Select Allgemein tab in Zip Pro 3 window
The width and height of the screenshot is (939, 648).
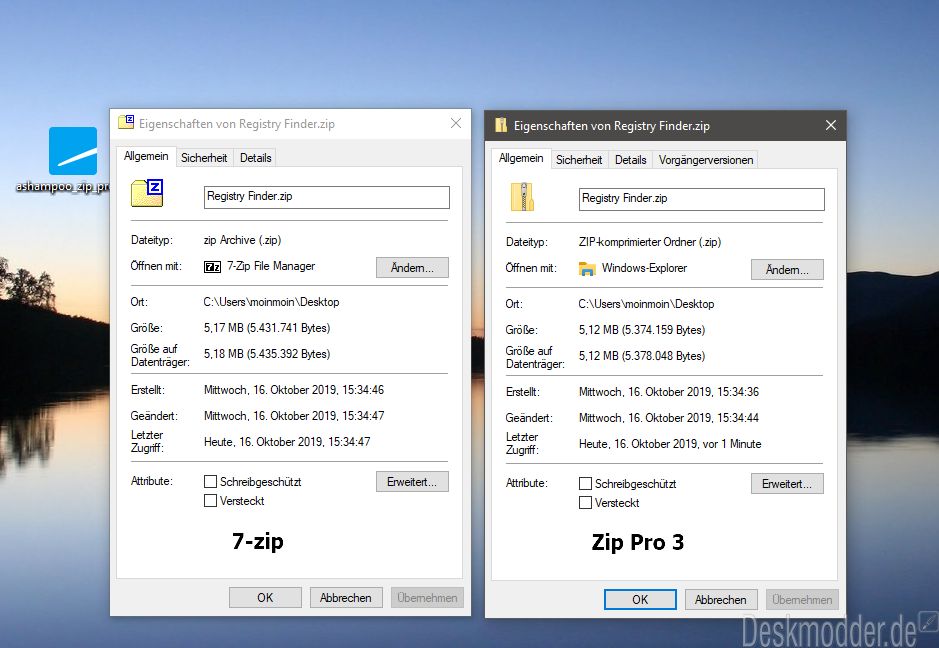521,158
